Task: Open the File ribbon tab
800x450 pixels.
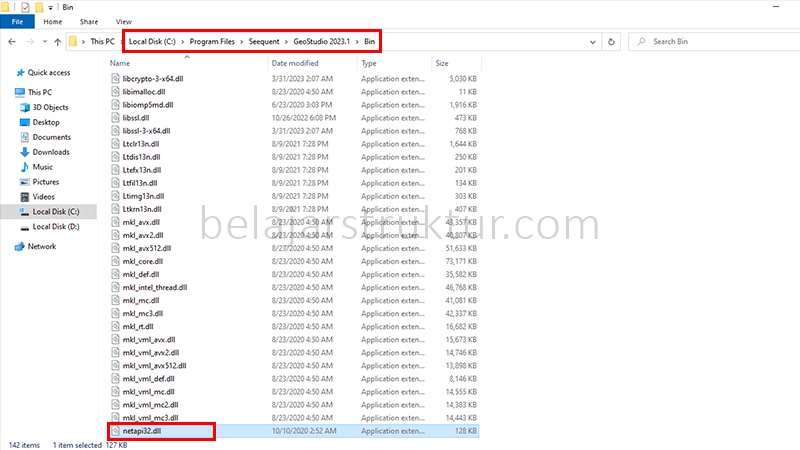Action: (17, 22)
